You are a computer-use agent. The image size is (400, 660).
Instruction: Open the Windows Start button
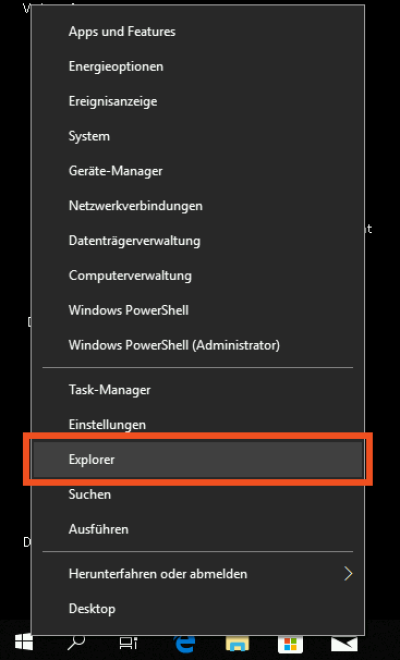[x=24, y=642]
